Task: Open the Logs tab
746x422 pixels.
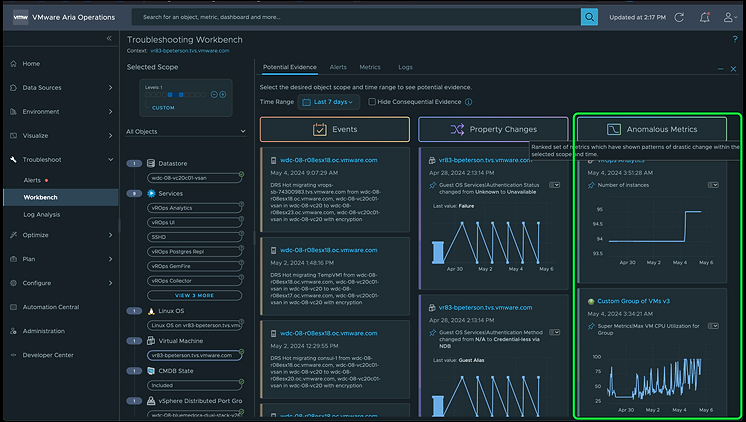Action: point(405,67)
